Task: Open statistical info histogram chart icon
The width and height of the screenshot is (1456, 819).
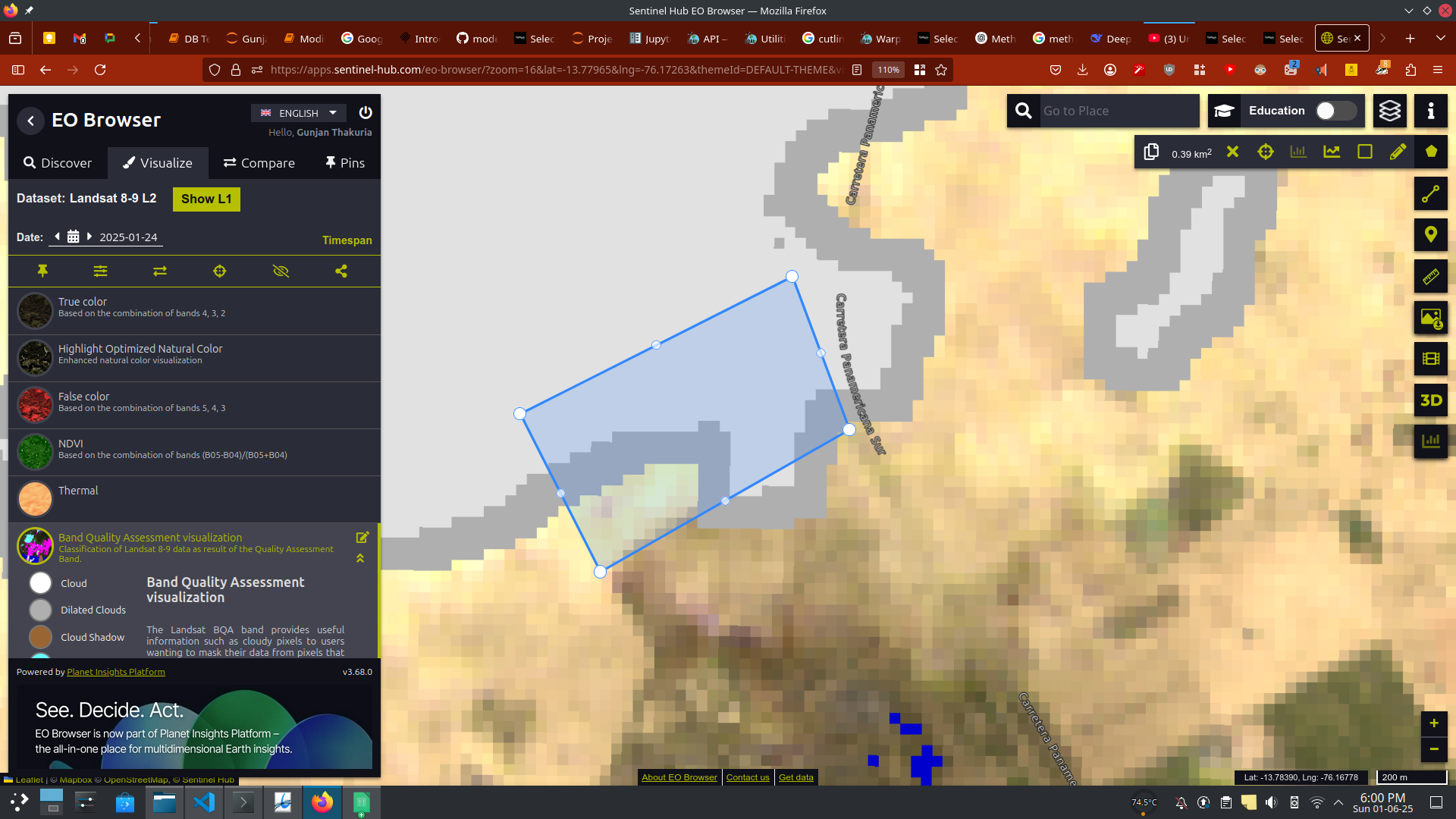Action: point(1298,152)
